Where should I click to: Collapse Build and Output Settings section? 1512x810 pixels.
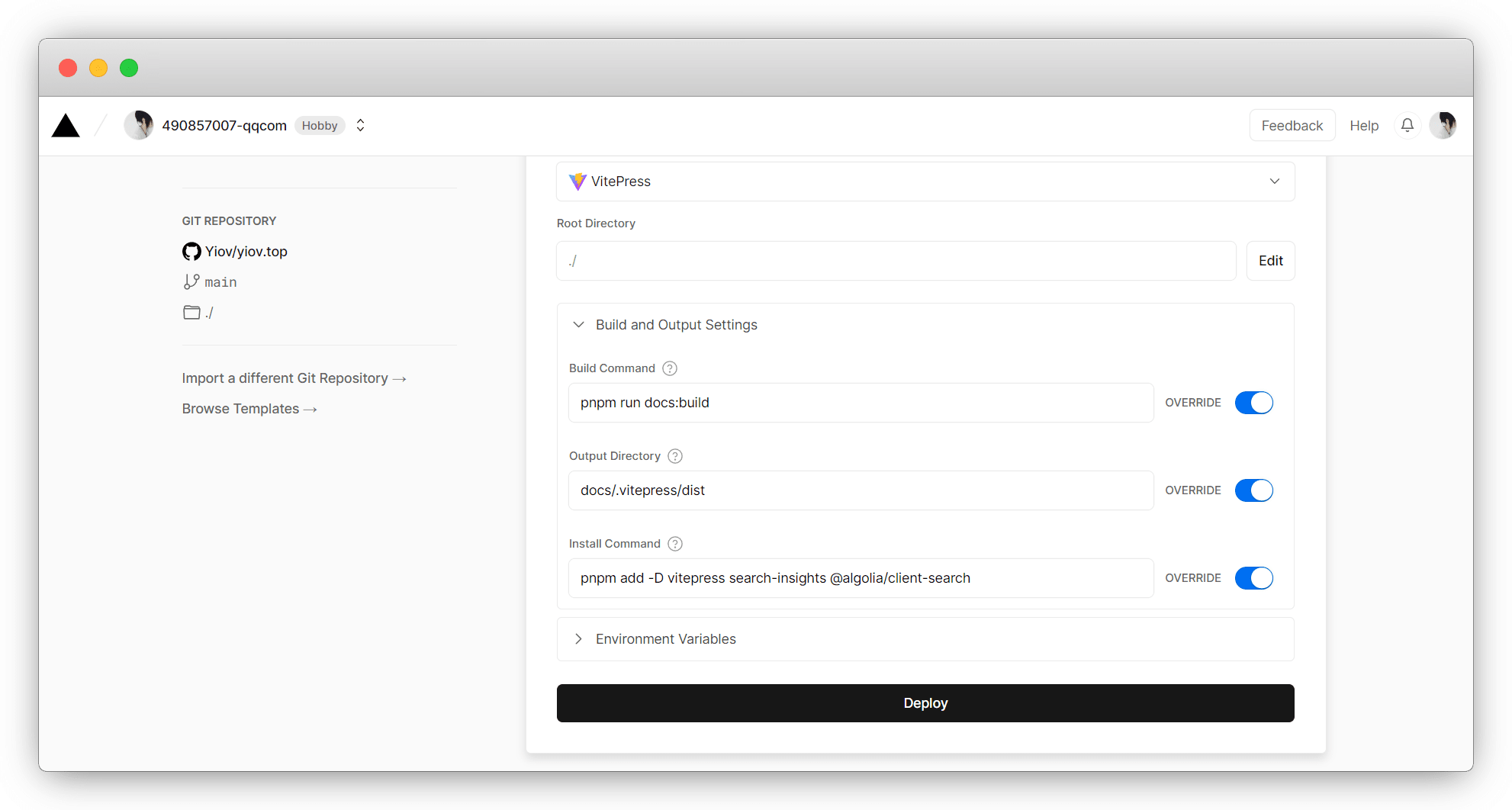coord(579,325)
